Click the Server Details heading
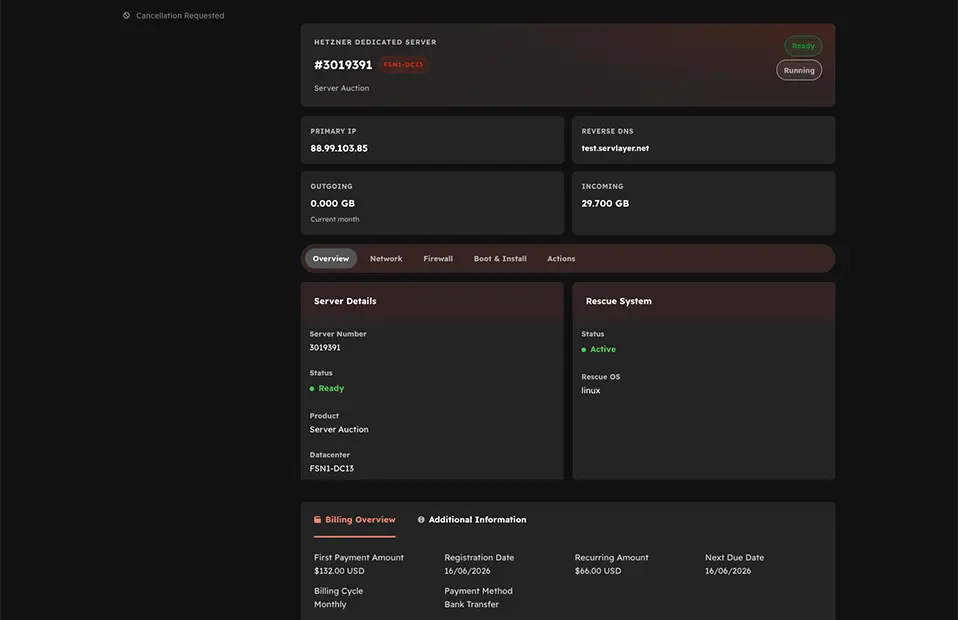Image resolution: width=958 pixels, height=620 pixels. coord(345,301)
